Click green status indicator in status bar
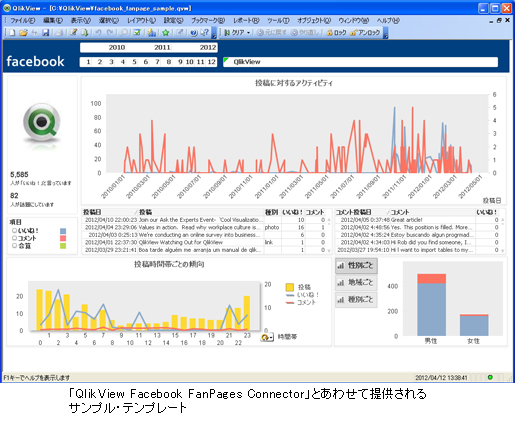 [490, 377]
